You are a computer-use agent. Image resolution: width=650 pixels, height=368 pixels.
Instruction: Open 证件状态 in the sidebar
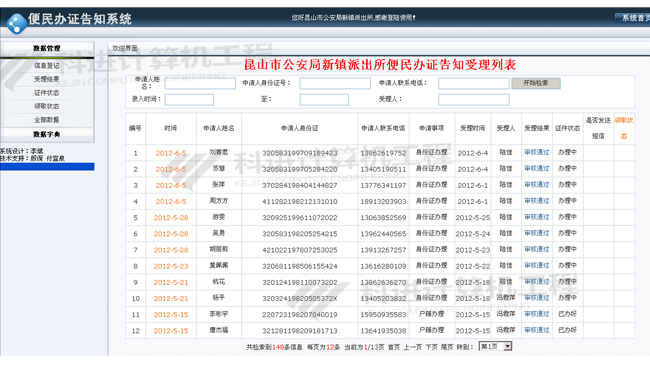click(46, 93)
